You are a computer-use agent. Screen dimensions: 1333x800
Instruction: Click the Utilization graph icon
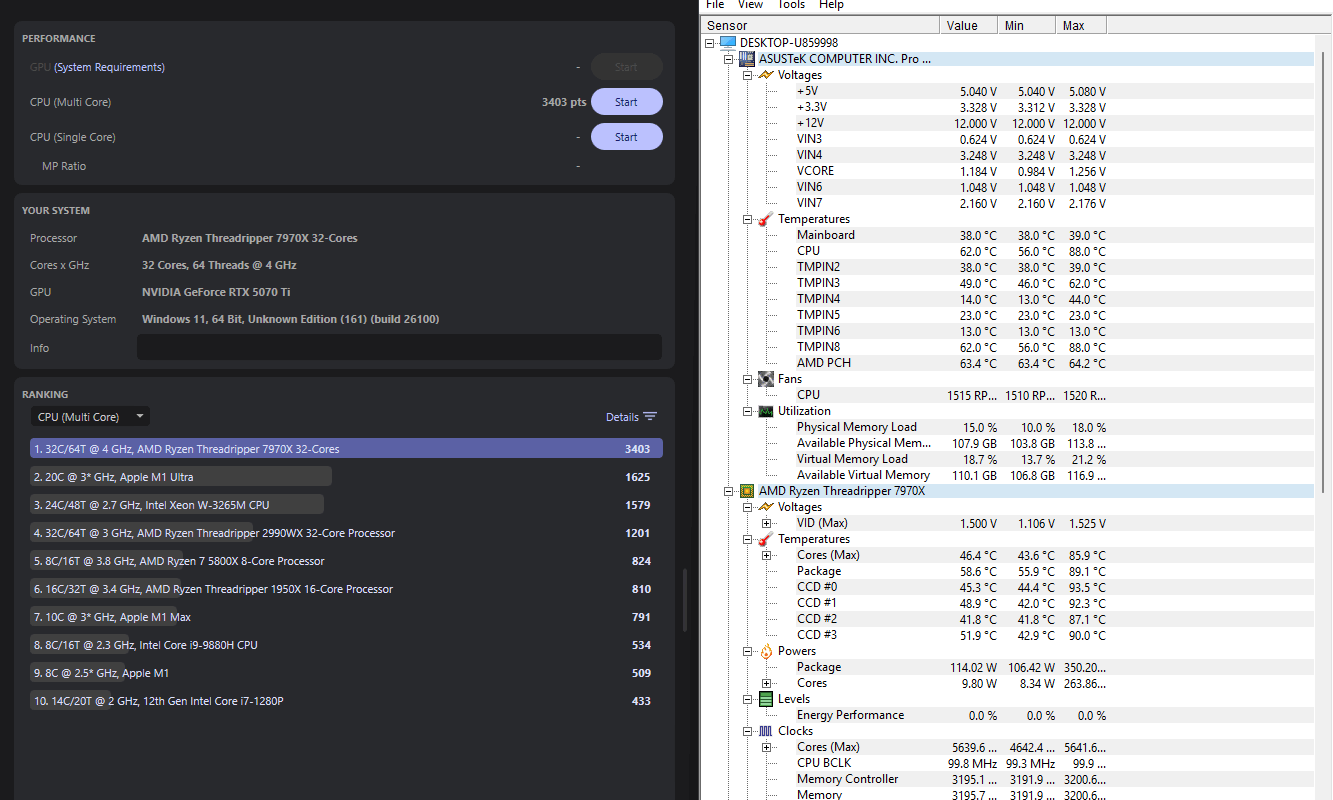(765, 411)
